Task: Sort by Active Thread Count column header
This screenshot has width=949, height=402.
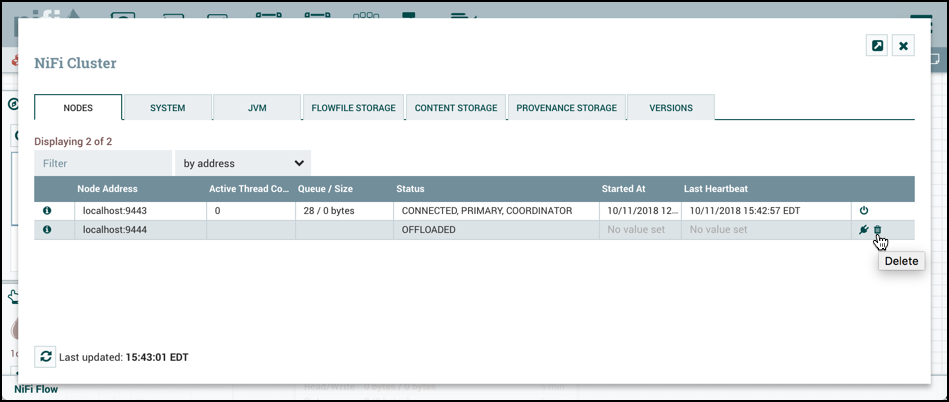Action: coord(251,189)
